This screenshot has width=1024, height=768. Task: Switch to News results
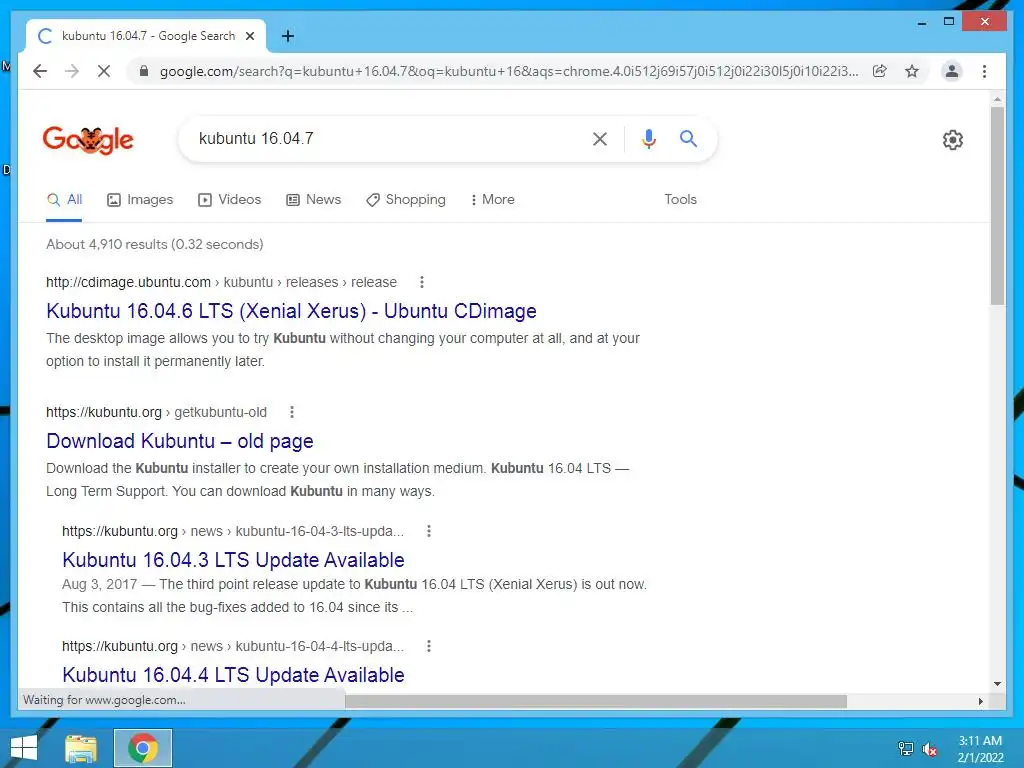(313, 199)
